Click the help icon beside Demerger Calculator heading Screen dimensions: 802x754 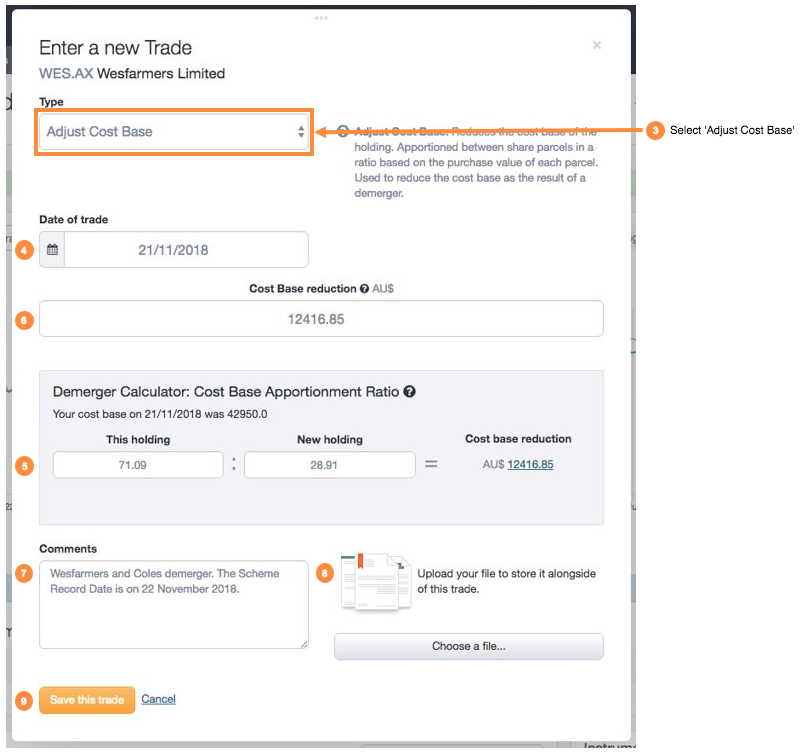pos(409,392)
